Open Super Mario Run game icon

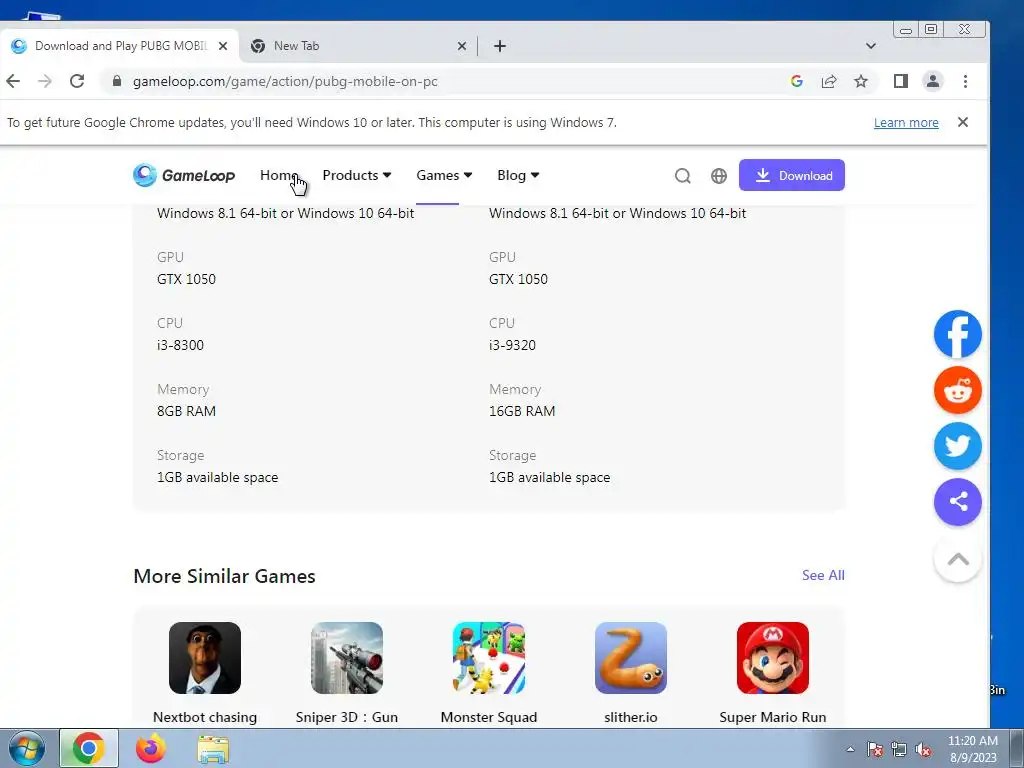pos(773,658)
